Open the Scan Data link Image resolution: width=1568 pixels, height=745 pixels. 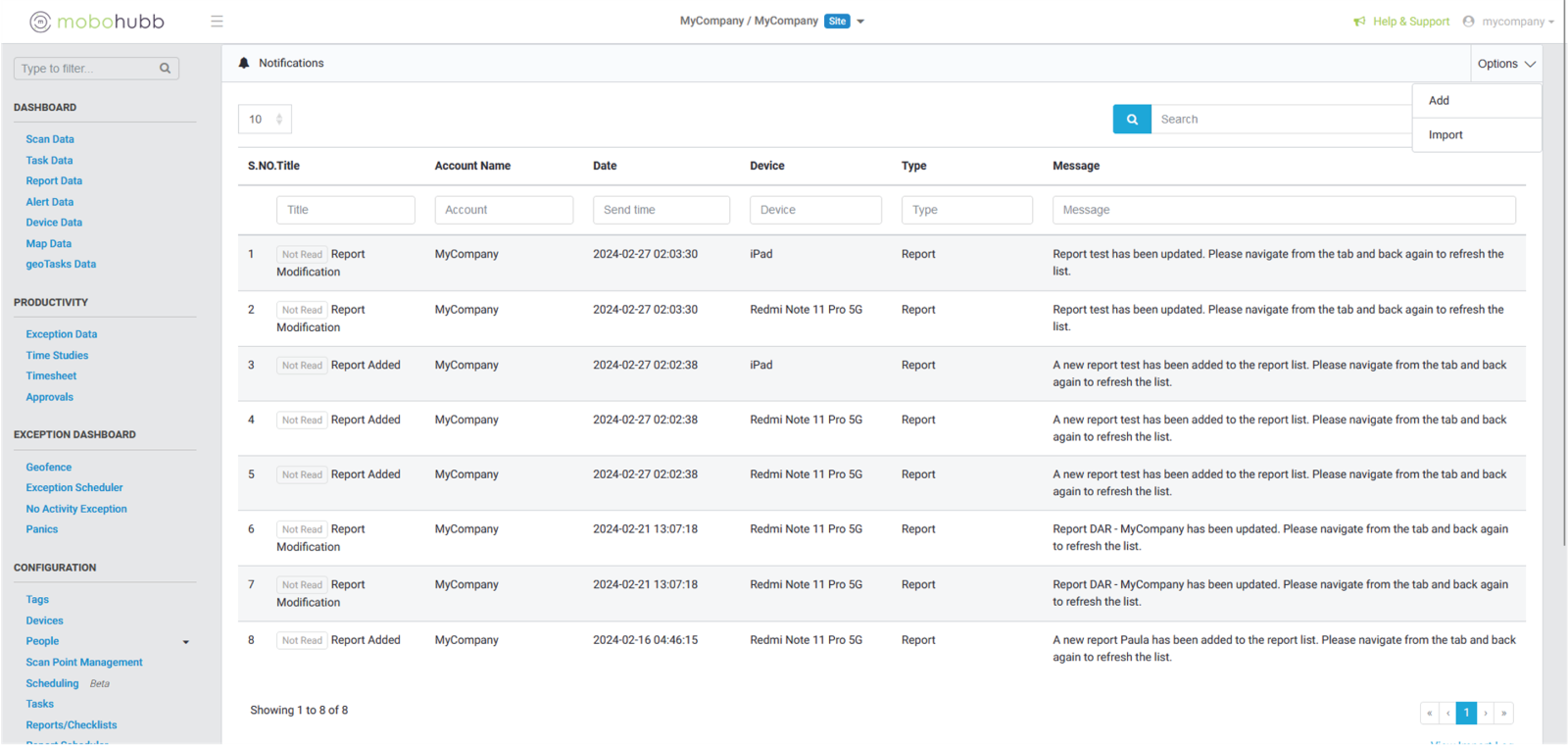[50, 139]
